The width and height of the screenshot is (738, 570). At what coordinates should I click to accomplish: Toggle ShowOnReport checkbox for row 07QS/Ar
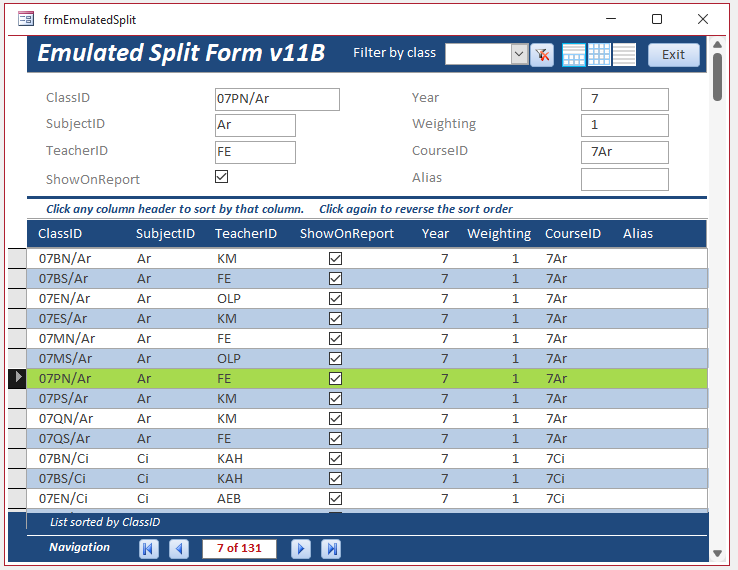click(x=335, y=438)
